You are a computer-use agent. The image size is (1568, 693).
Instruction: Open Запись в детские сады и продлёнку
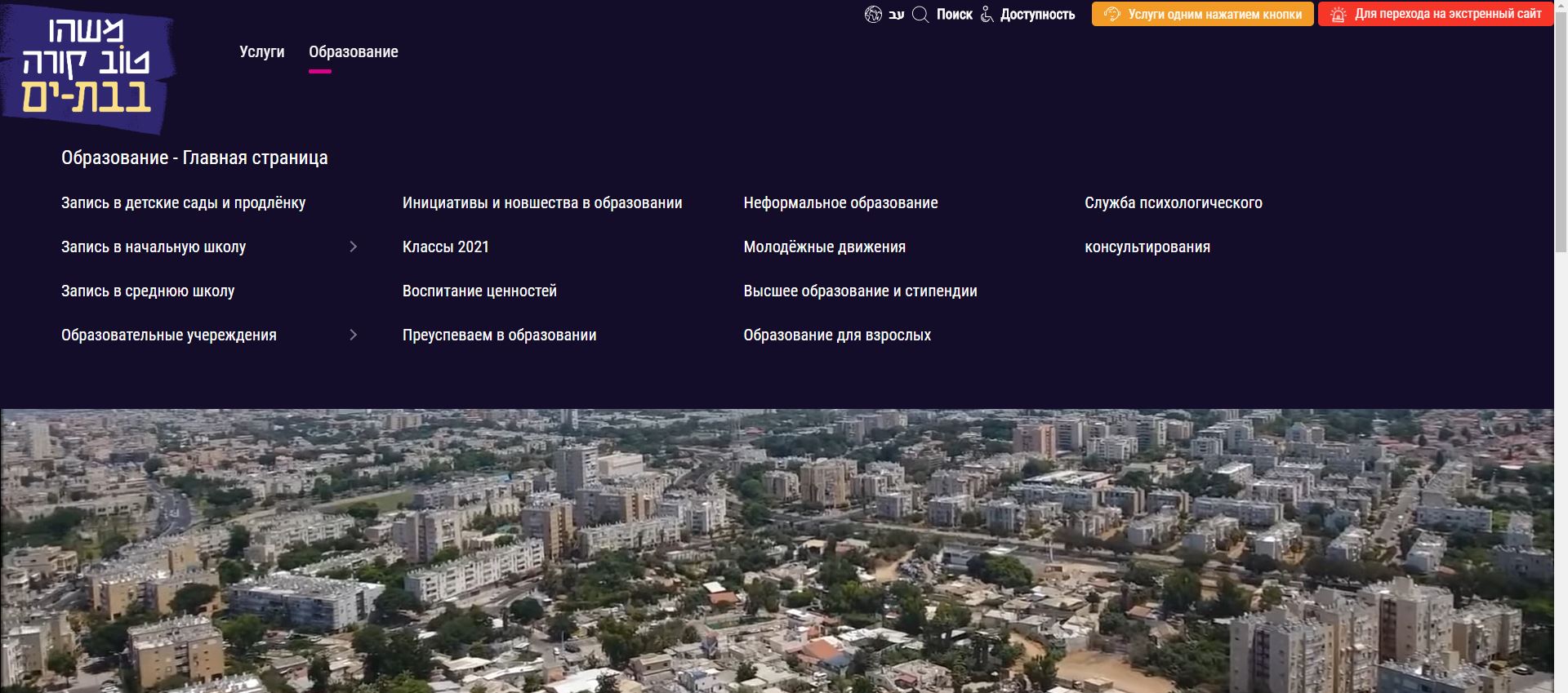183,203
